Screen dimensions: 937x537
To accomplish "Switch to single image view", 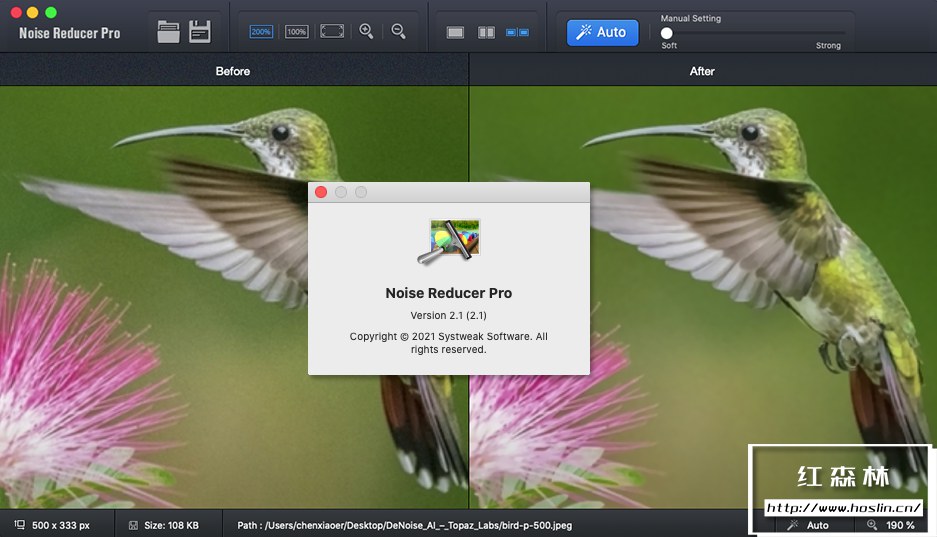I will coord(455,32).
